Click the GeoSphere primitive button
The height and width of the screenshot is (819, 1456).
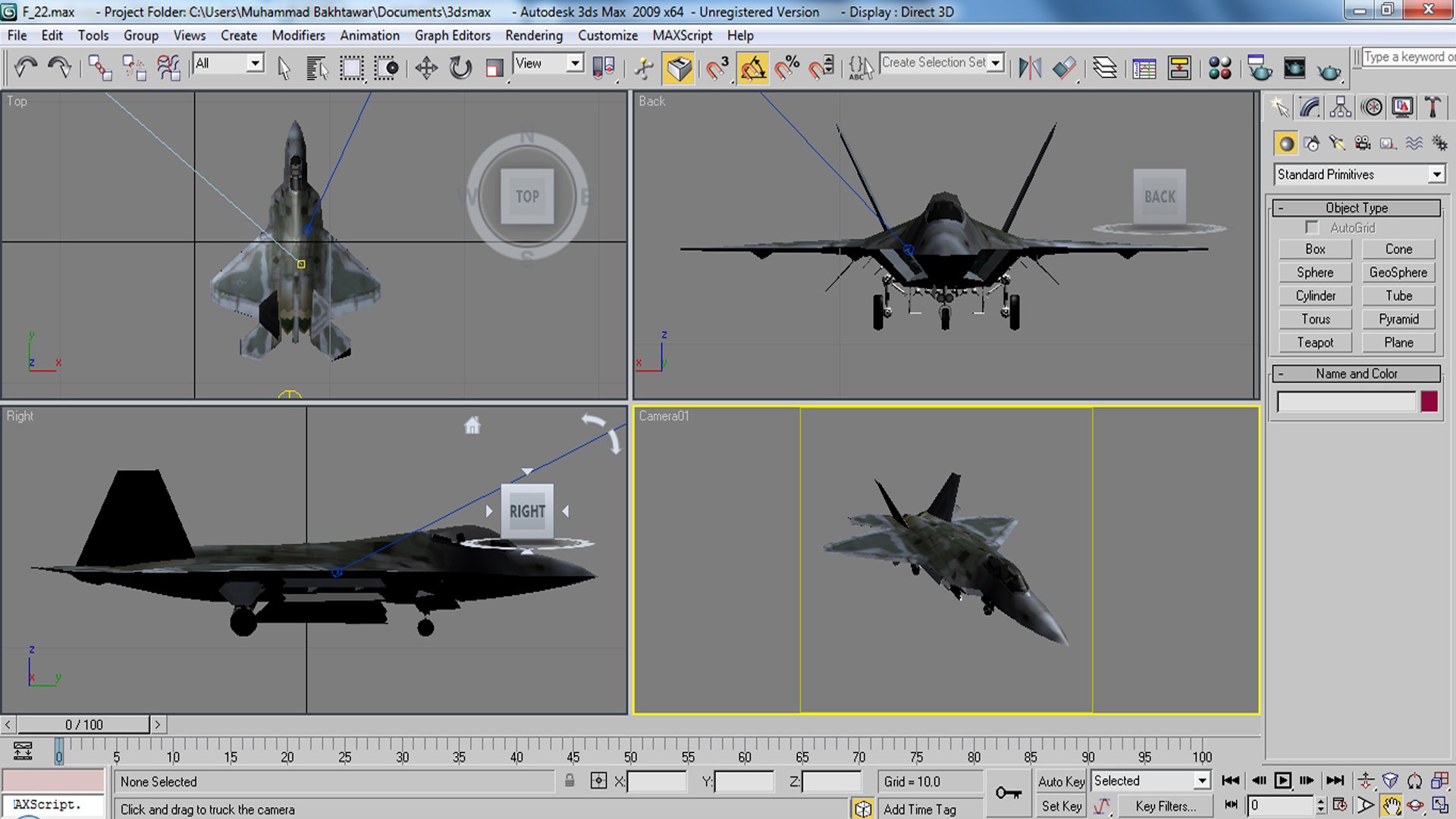(x=1398, y=273)
